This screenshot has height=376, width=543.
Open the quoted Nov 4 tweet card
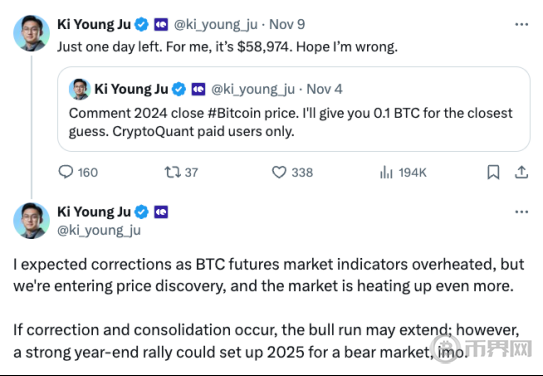[294, 109]
